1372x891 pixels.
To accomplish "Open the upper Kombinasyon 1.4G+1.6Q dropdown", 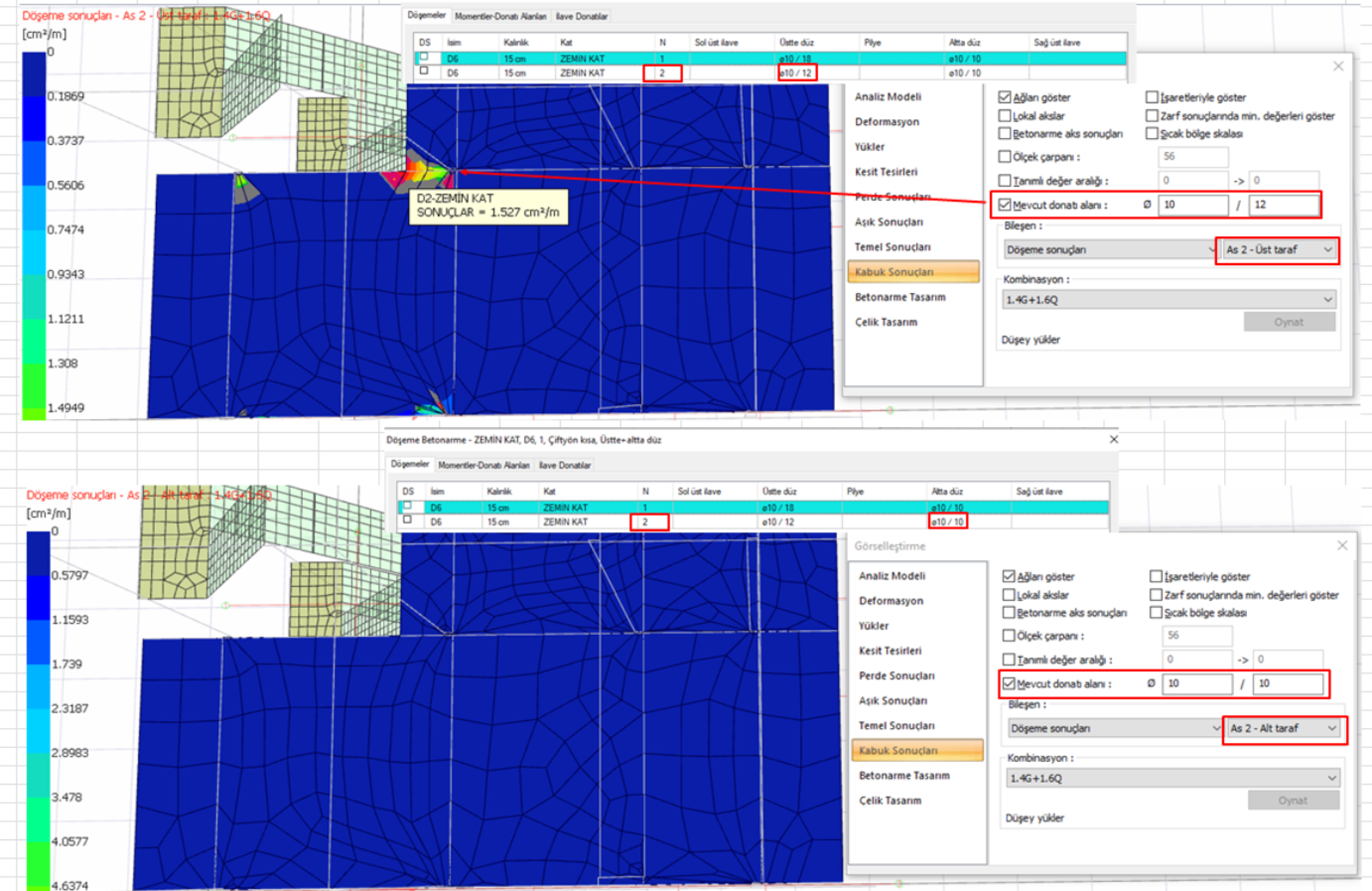I will pyautogui.click(x=1169, y=300).
